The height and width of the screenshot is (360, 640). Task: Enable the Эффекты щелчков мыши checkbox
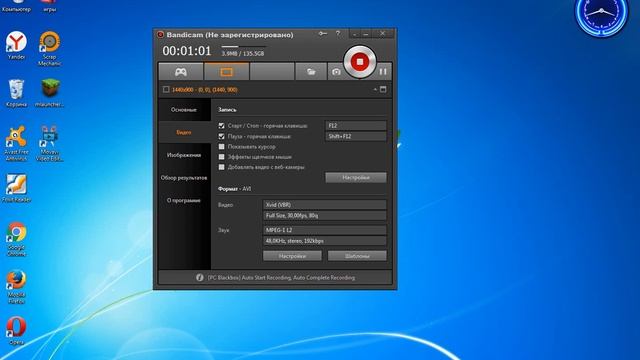(221, 157)
